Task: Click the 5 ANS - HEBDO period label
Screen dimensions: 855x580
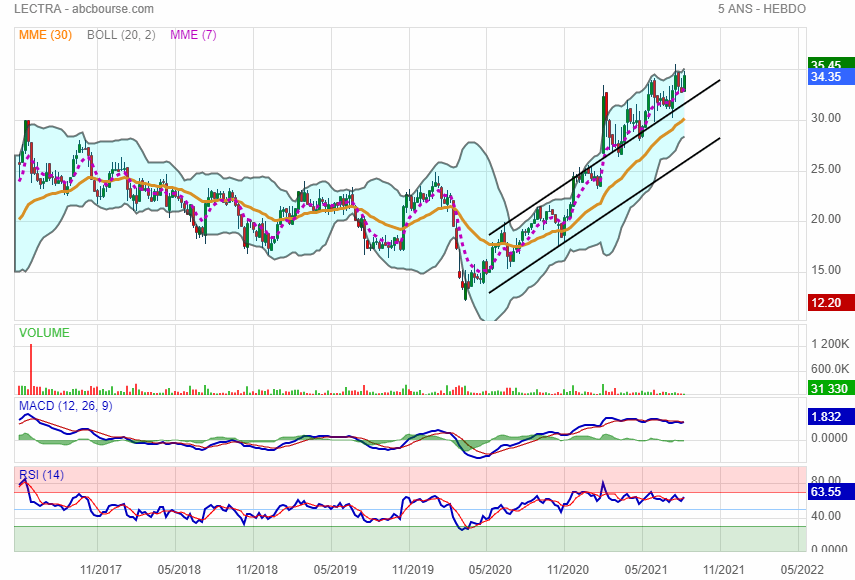Action: tap(762, 9)
